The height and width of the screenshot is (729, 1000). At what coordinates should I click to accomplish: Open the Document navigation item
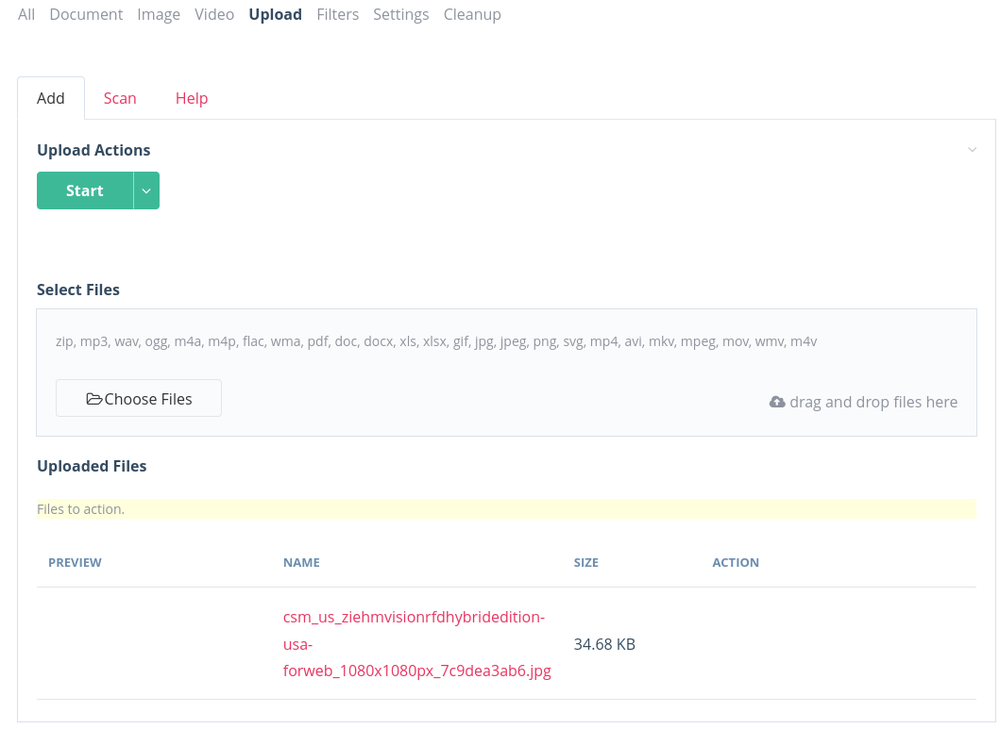pyautogui.click(x=86, y=14)
